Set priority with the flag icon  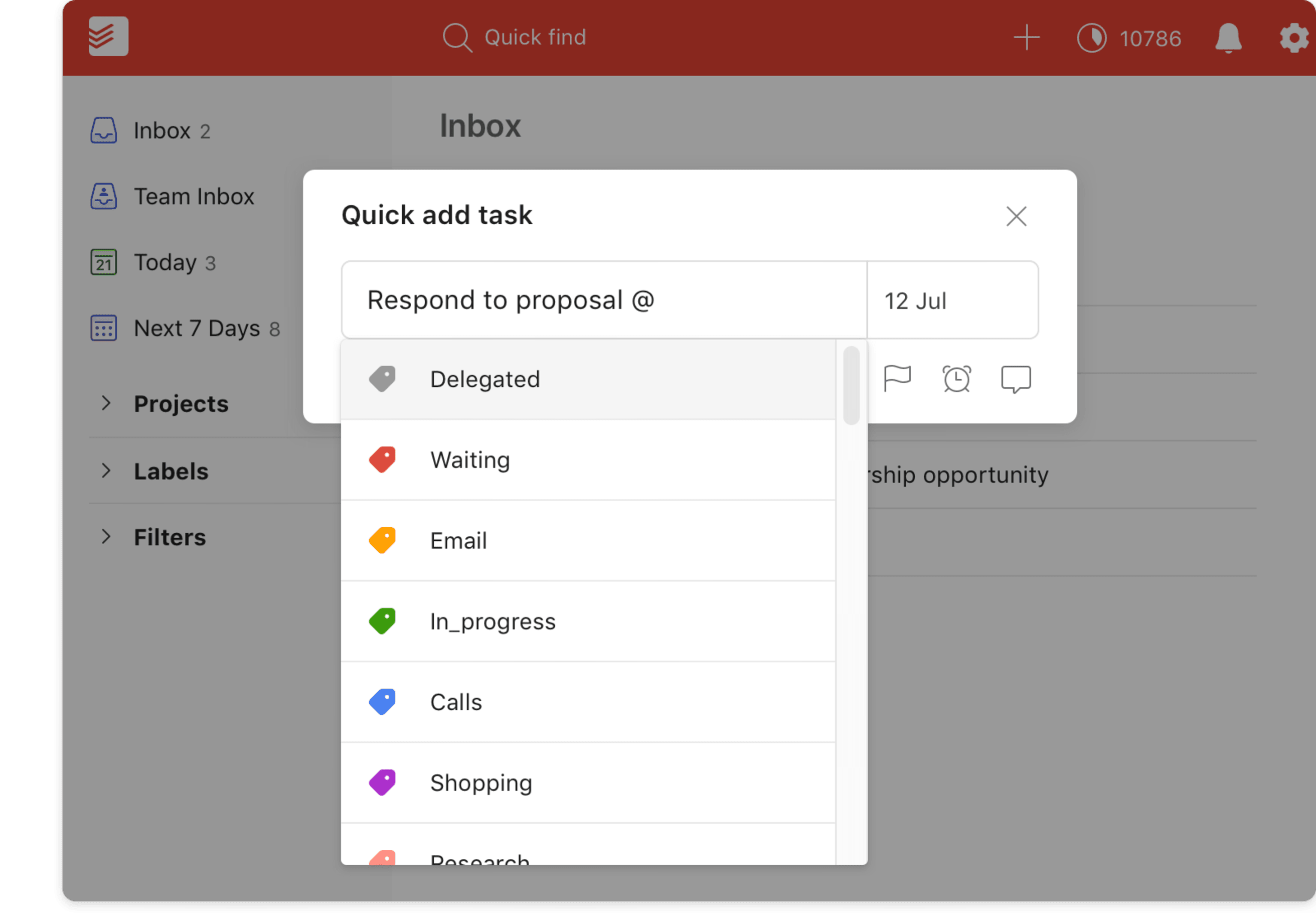897,379
